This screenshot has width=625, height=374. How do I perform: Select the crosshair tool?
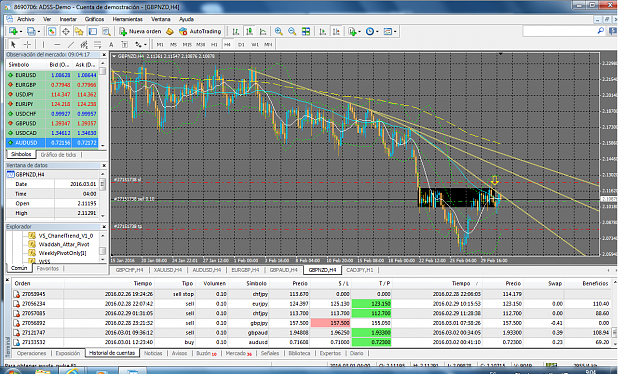click(27, 44)
